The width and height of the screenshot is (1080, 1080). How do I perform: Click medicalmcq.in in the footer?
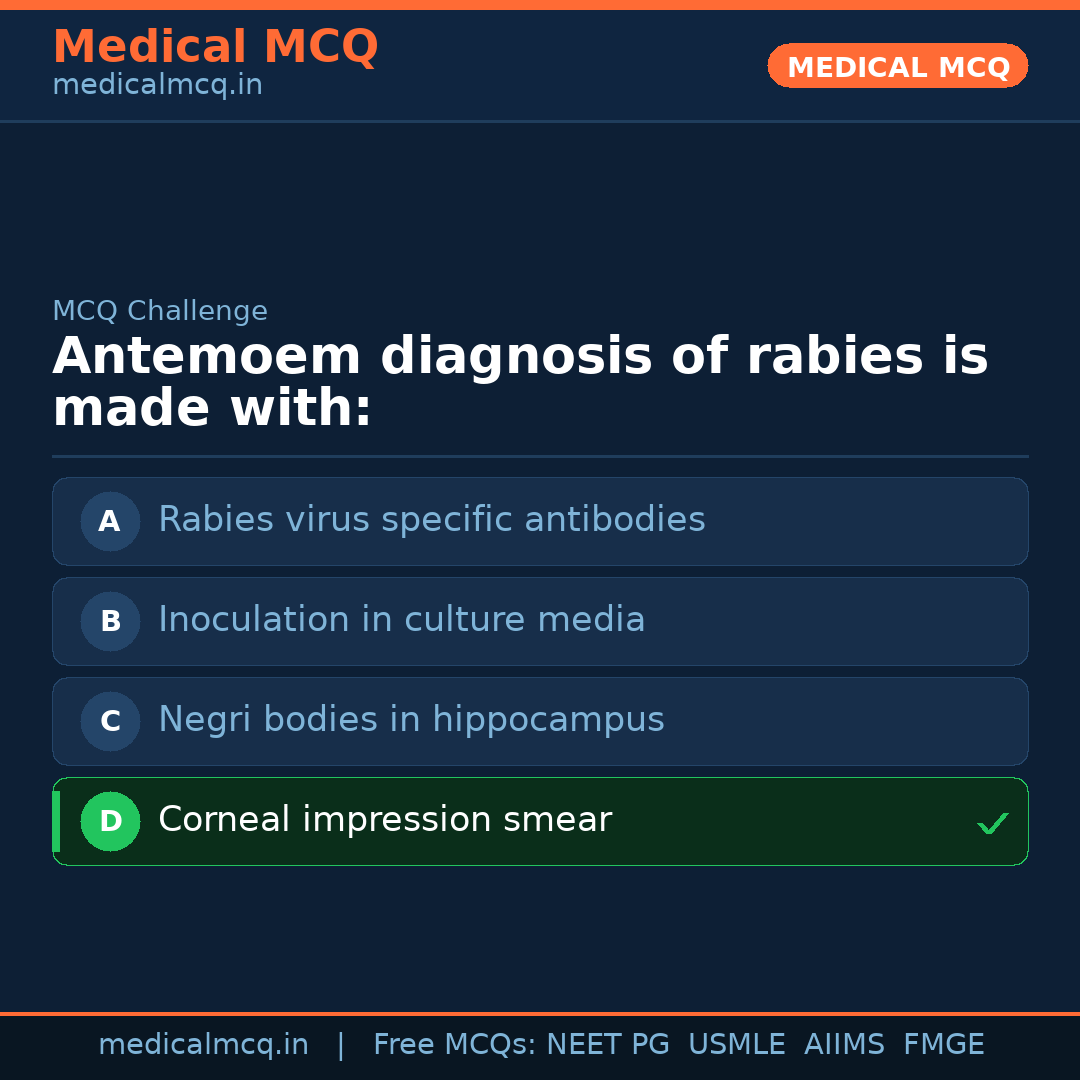pos(203,1045)
